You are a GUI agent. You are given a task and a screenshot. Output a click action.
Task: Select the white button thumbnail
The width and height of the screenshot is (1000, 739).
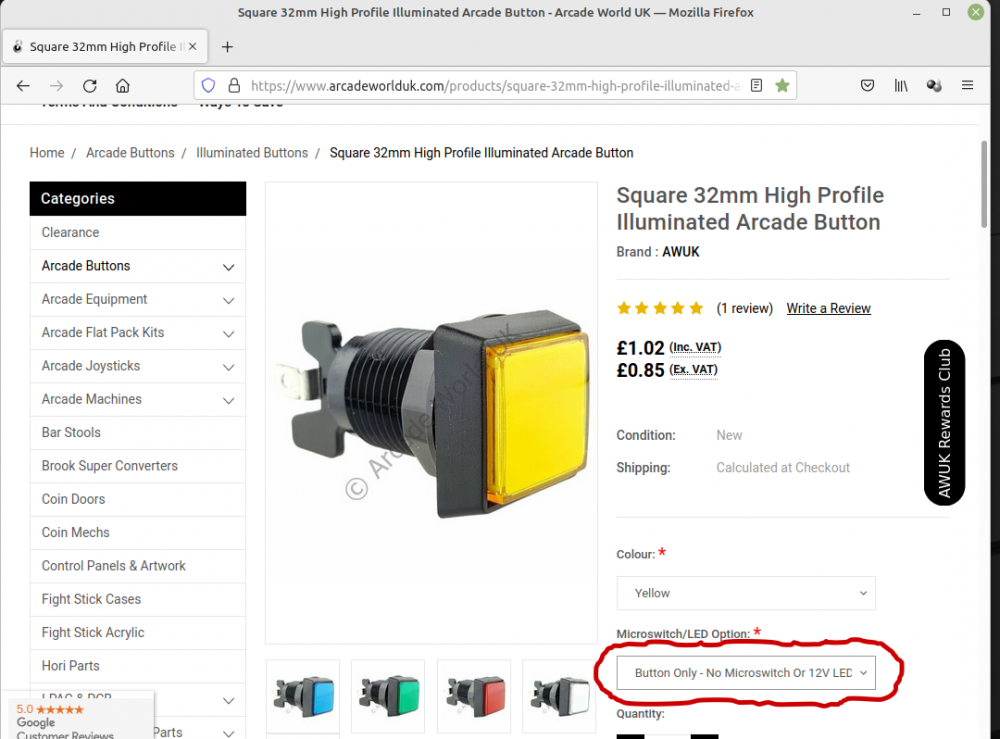click(559, 696)
